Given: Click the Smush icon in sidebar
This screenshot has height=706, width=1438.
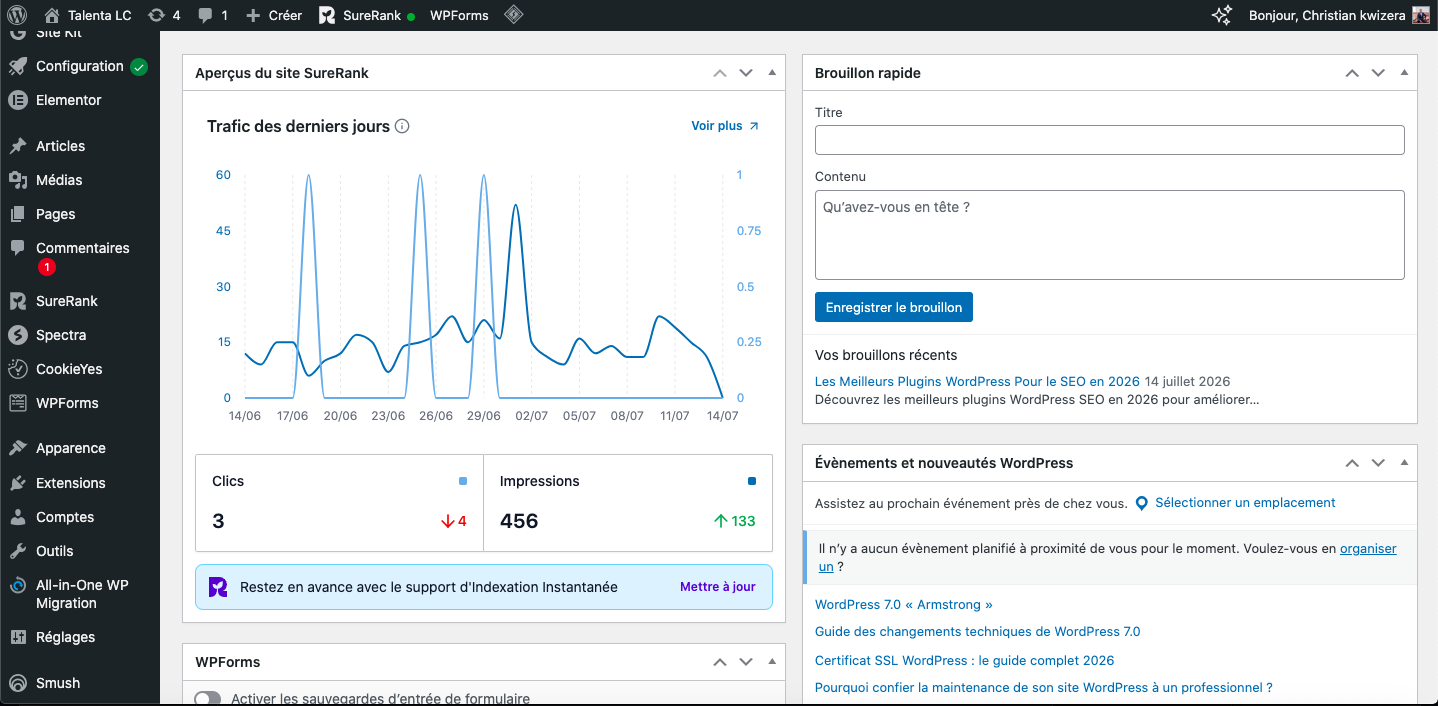Looking at the screenshot, I should click(17, 683).
